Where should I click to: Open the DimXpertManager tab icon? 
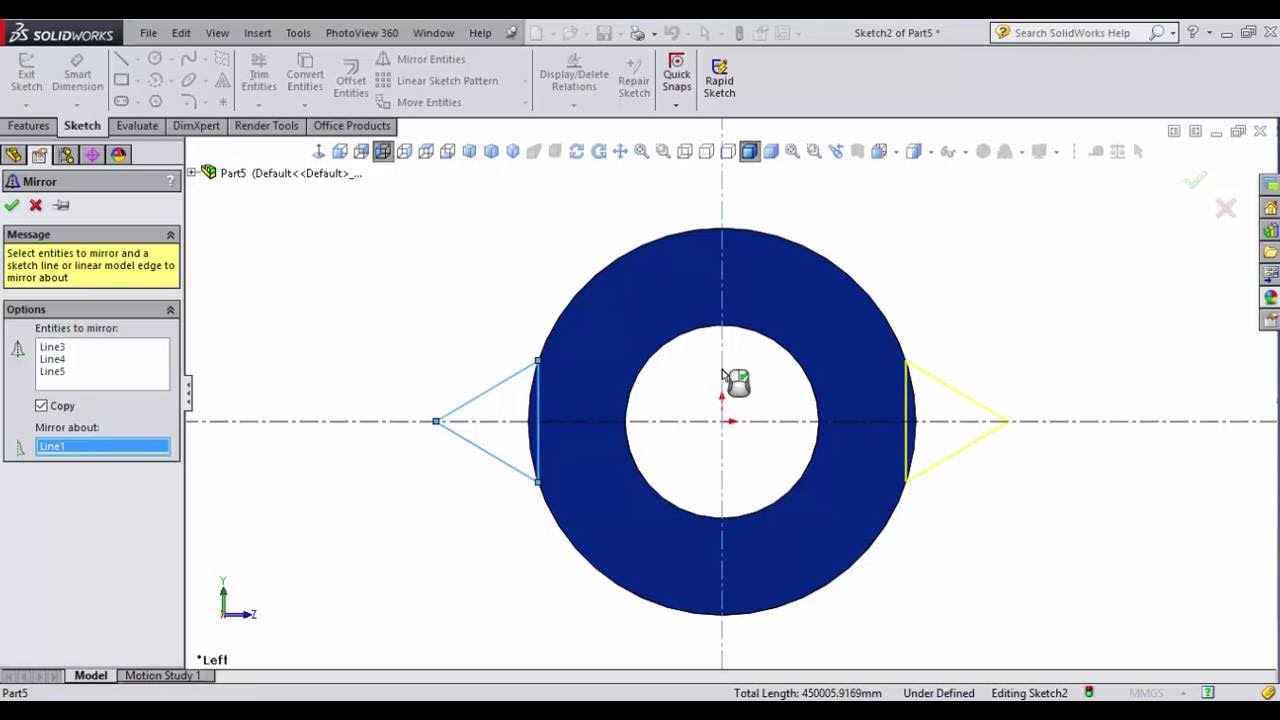click(x=92, y=155)
